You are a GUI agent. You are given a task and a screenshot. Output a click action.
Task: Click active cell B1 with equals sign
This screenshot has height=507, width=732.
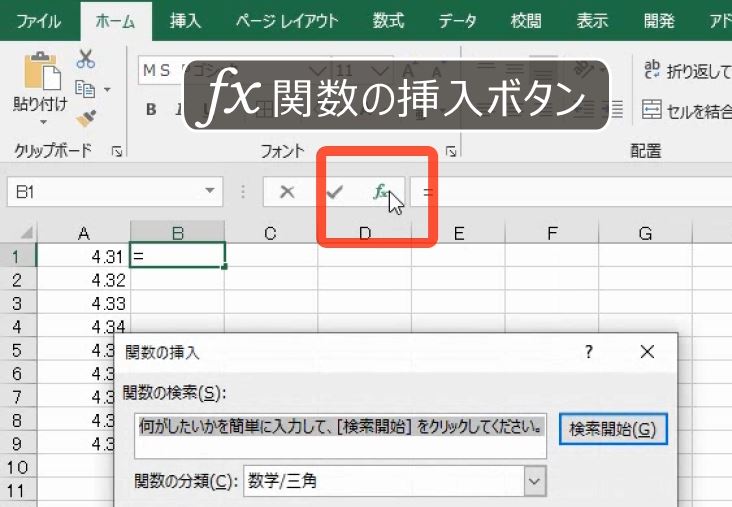(x=177, y=255)
